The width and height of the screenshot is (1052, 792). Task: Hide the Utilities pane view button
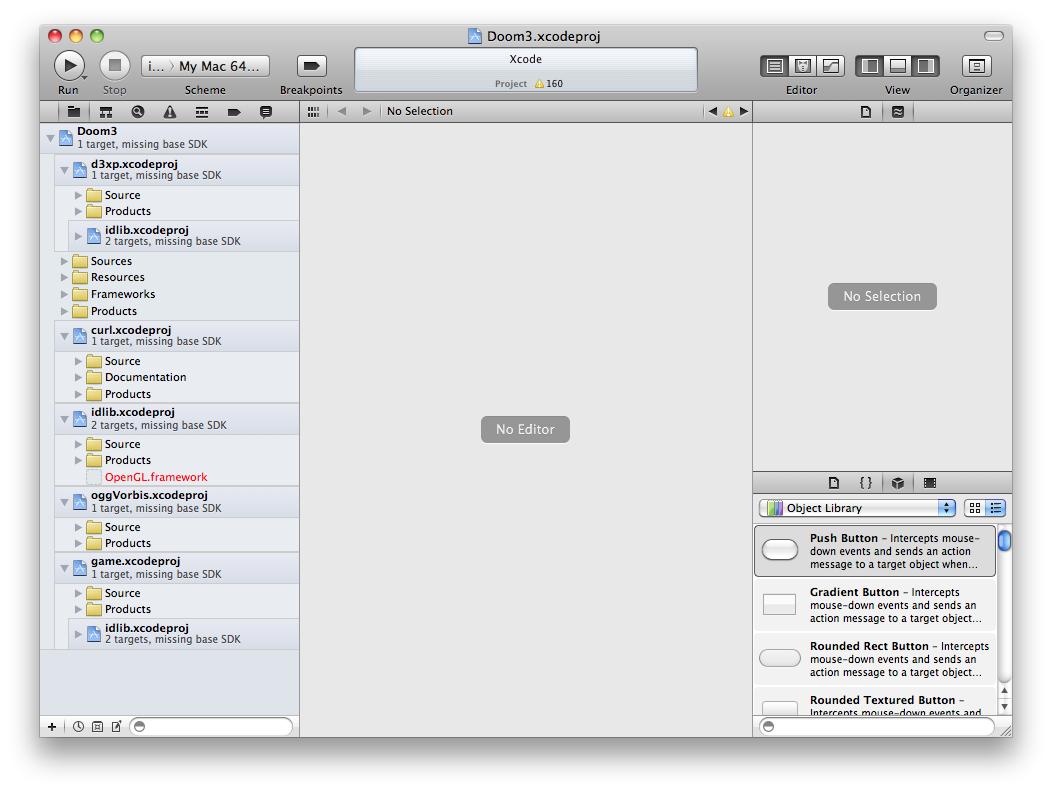point(926,66)
